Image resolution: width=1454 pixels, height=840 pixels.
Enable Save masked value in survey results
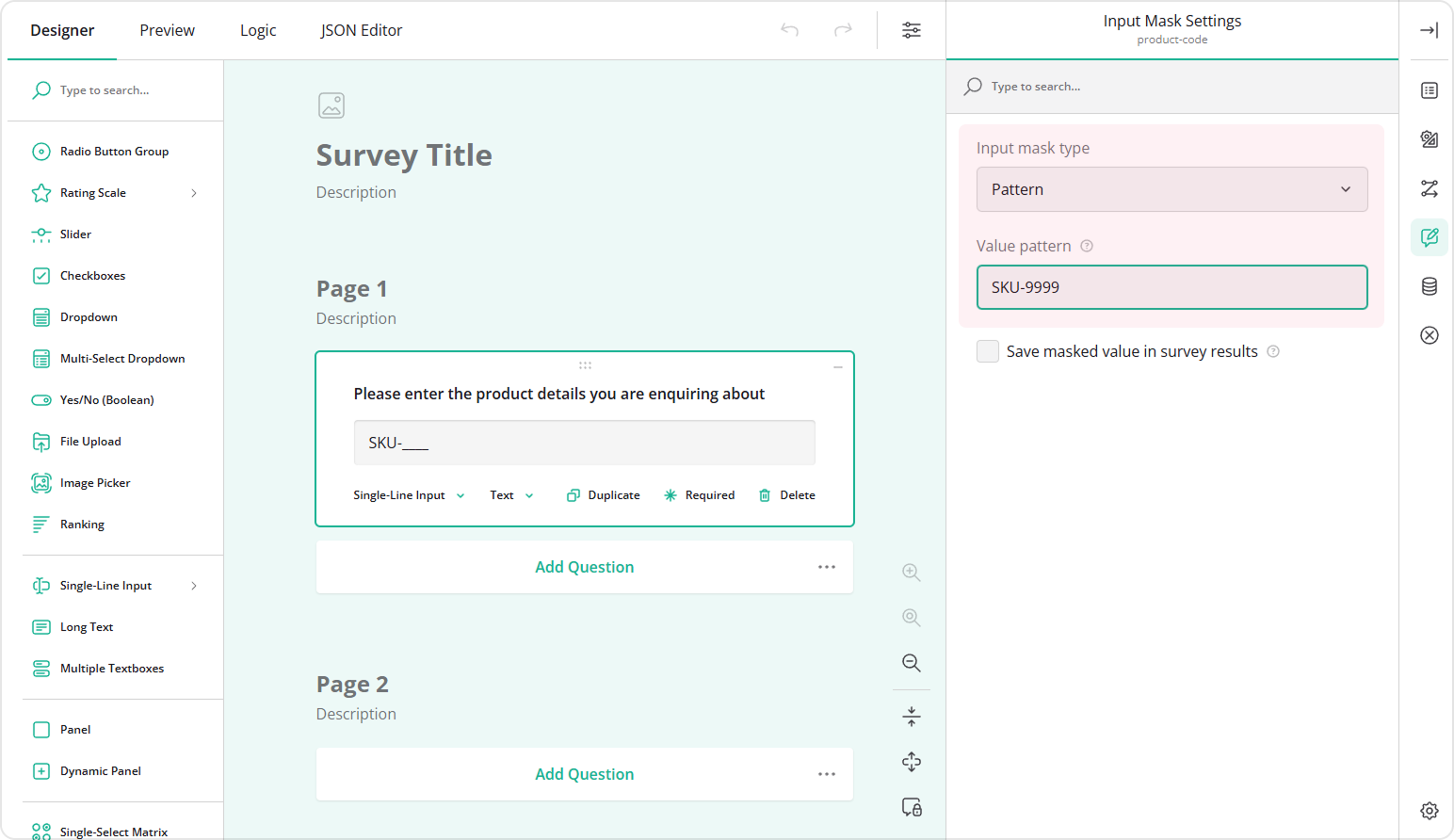point(988,350)
